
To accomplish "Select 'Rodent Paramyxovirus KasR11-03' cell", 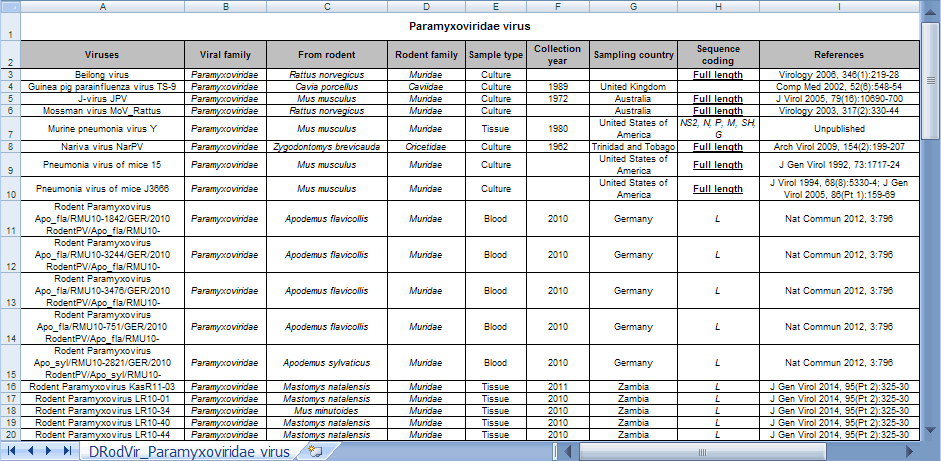I will [x=103, y=387].
